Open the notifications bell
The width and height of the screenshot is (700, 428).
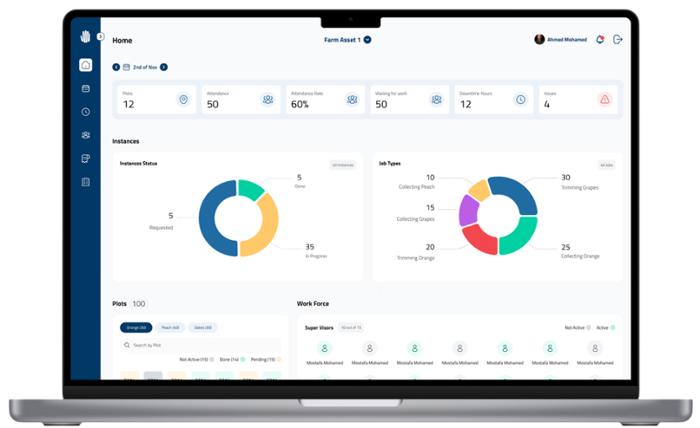tap(600, 40)
